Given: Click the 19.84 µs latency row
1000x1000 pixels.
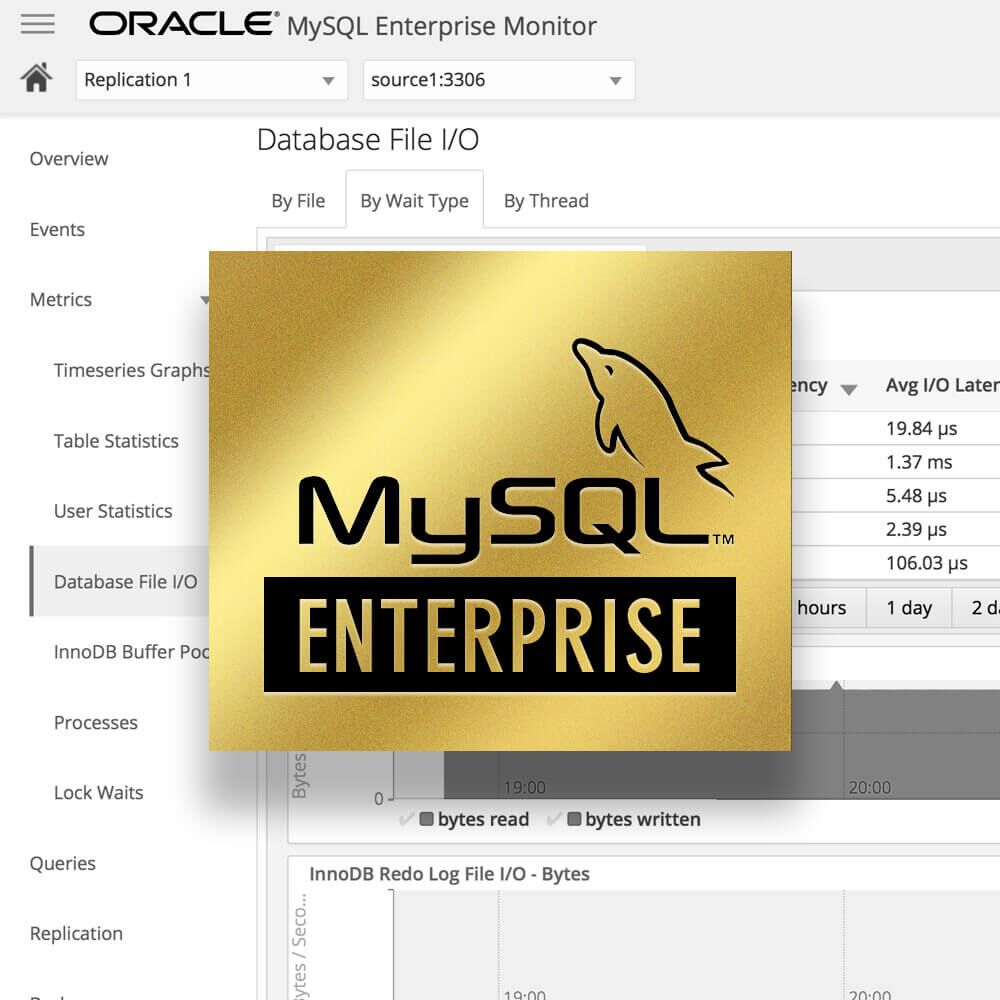Looking at the screenshot, I should coord(921,429).
